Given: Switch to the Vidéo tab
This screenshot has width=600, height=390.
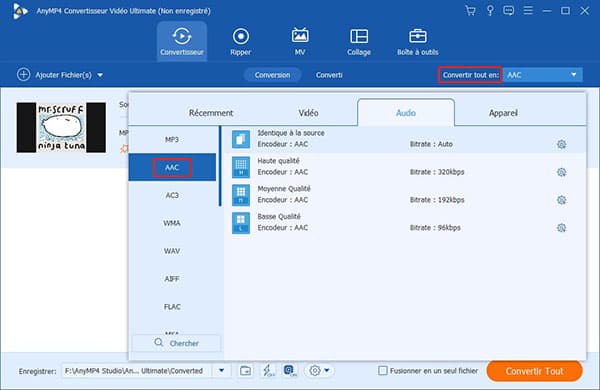Looking at the screenshot, I should click(x=308, y=113).
